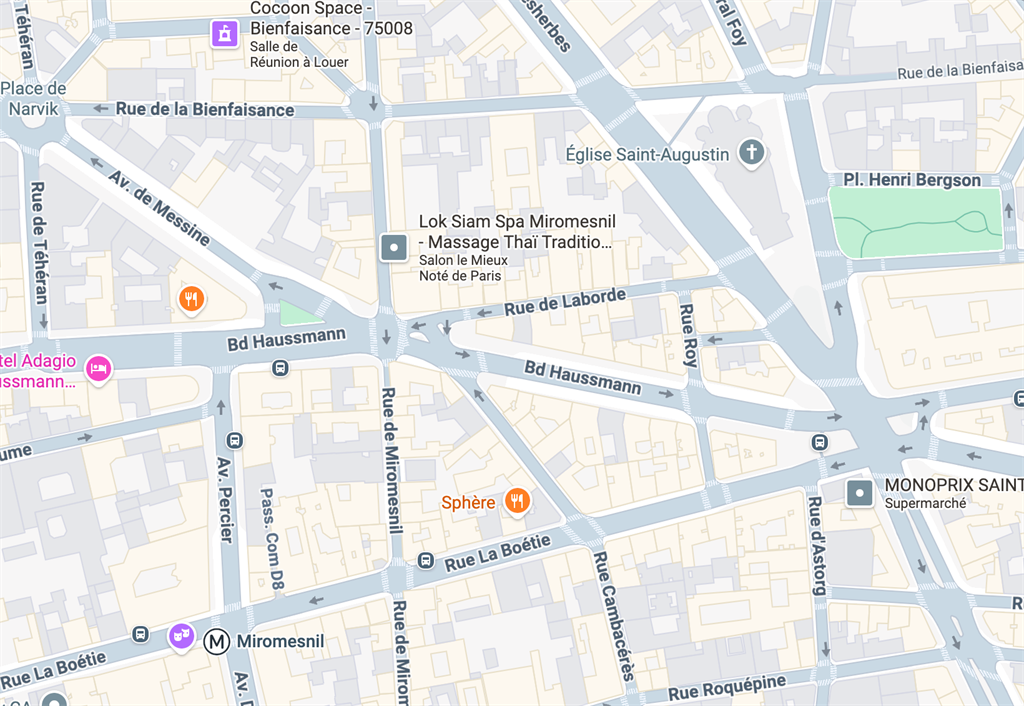Click the Église Saint-Augustin text label
The width and height of the screenshot is (1024, 706).
pos(647,155)
